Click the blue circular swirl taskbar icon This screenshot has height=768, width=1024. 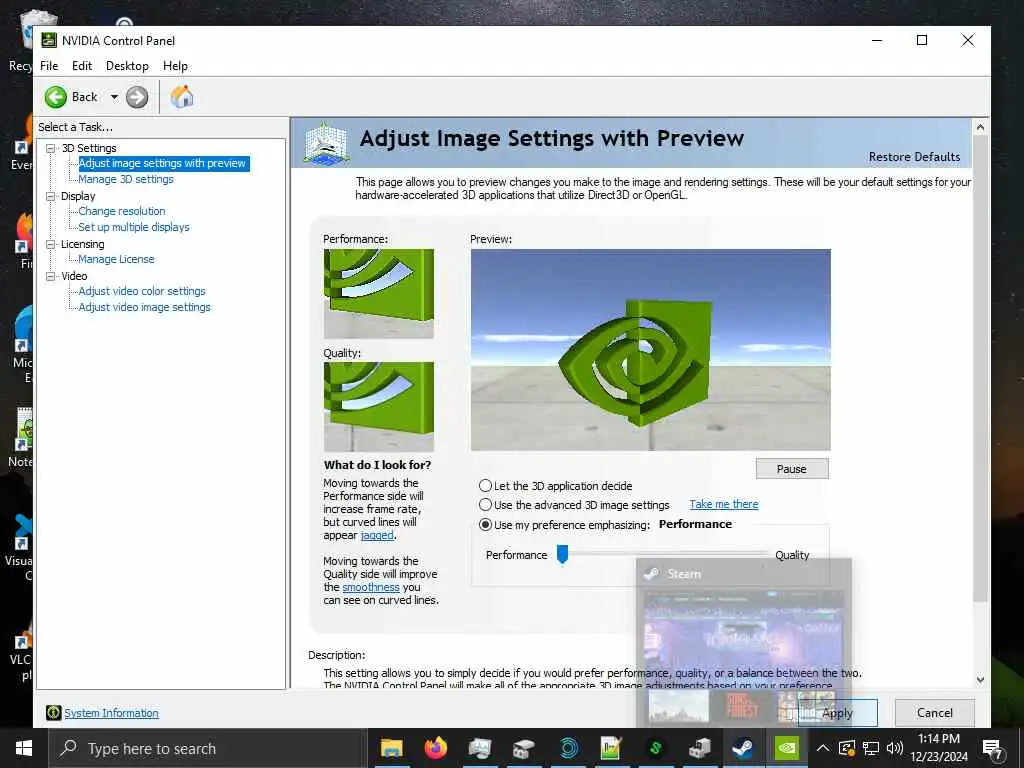pos(568,748)
